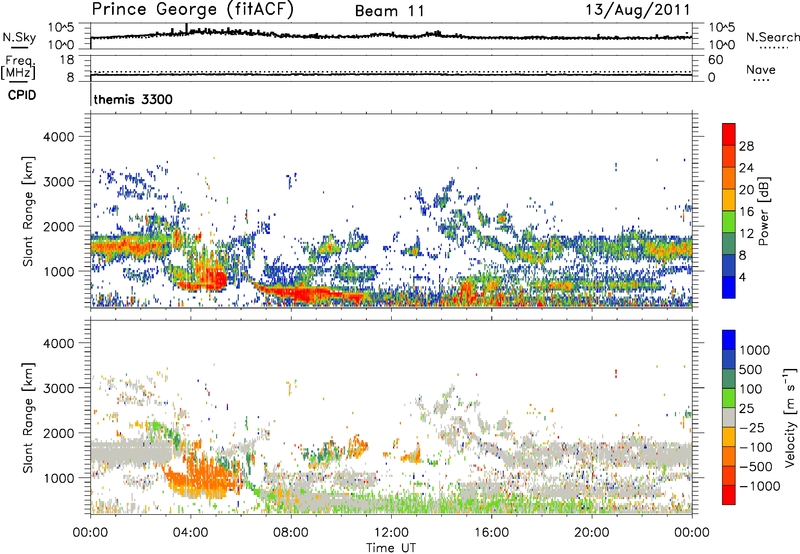Click the Slant Range label of the power panel
800x554 pixels.
(x=28, y=212)
